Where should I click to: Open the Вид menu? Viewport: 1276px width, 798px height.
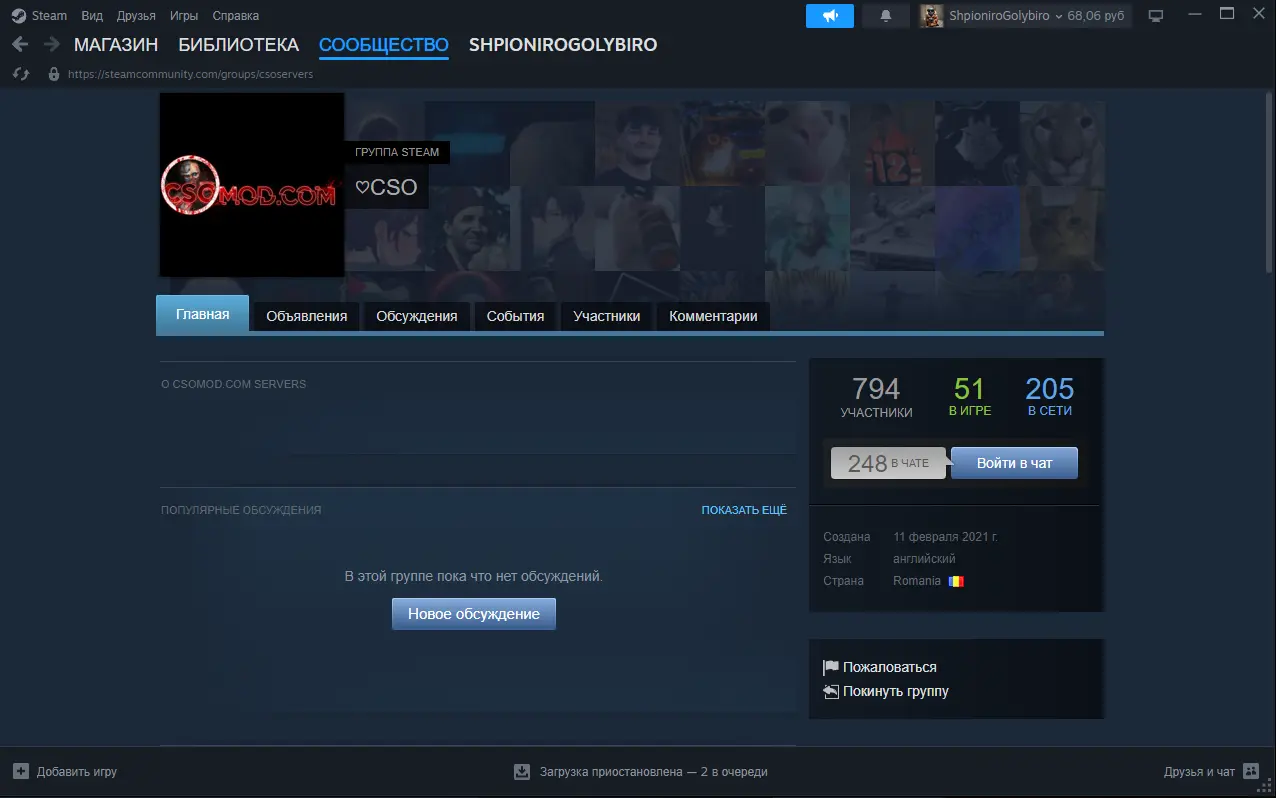tap(92, 16)
